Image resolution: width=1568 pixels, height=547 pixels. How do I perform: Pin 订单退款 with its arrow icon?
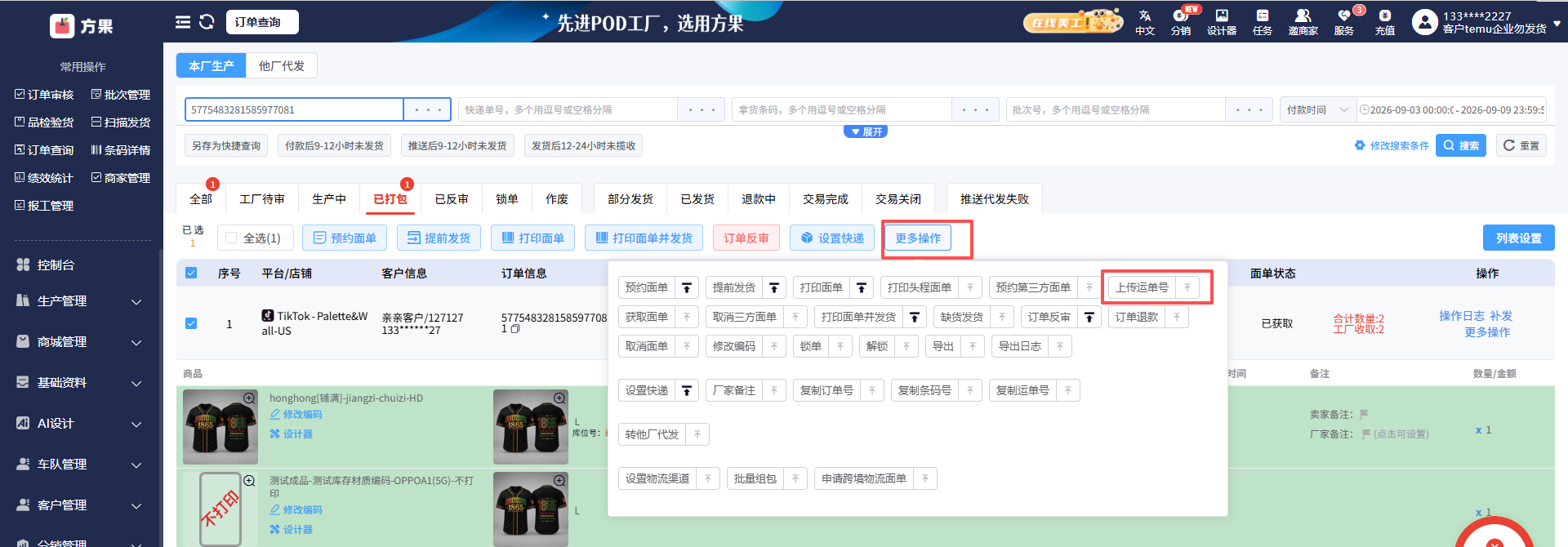[1177, 317]
